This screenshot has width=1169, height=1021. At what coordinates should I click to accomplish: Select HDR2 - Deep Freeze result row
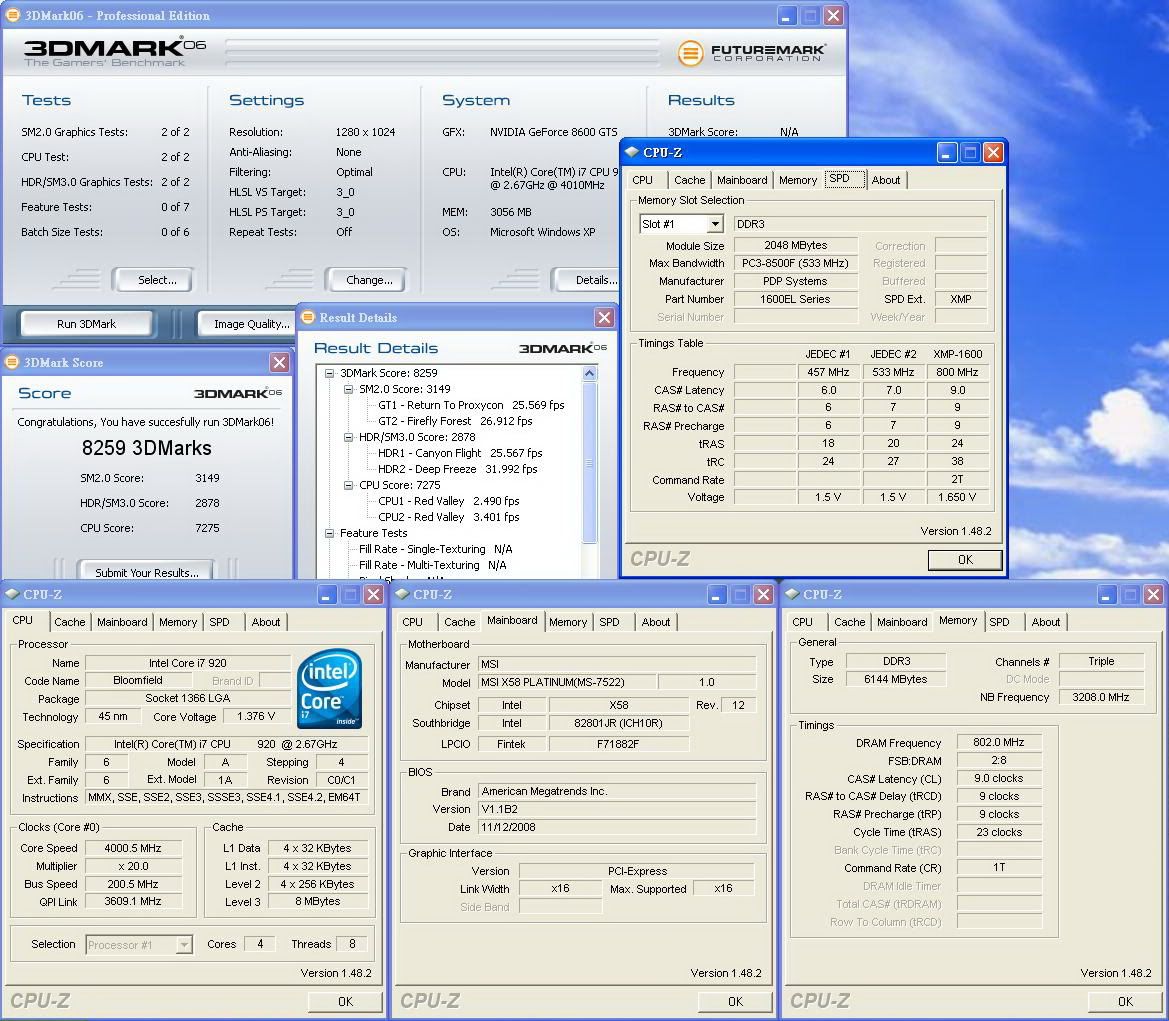click(458, 469)
